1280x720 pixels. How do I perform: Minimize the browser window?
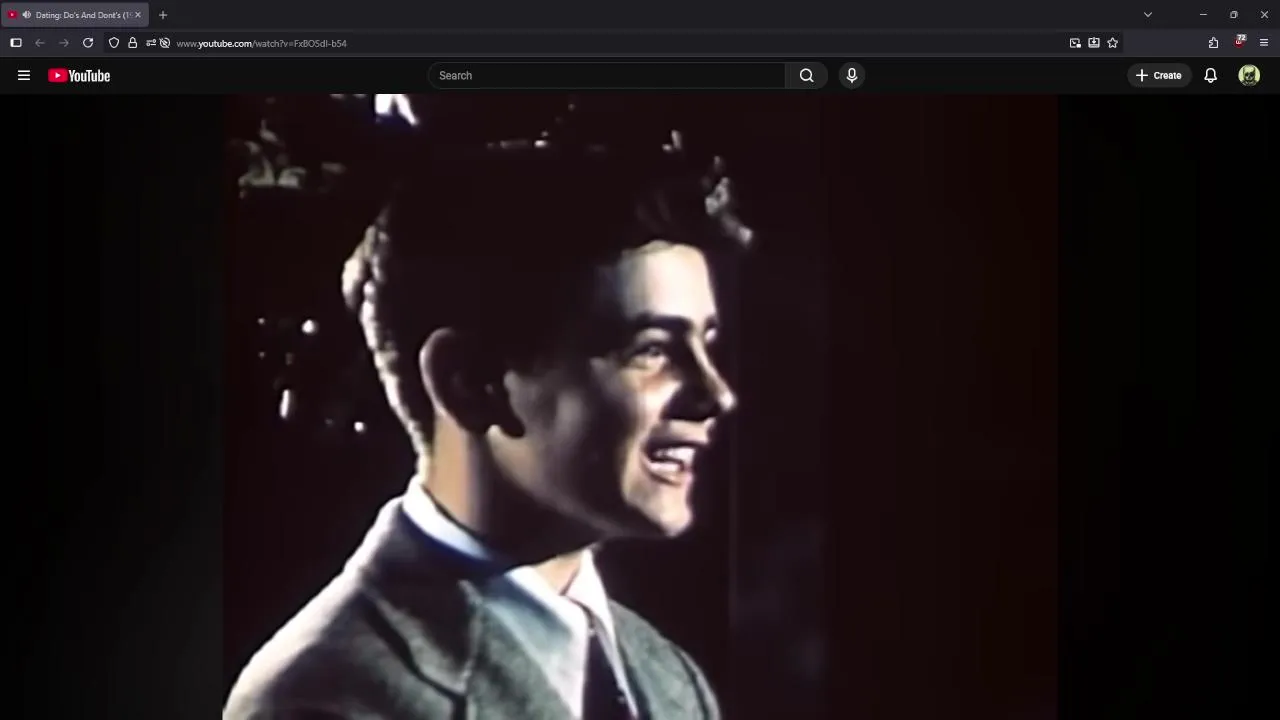pyautogui.click(x=1203, y=15)
